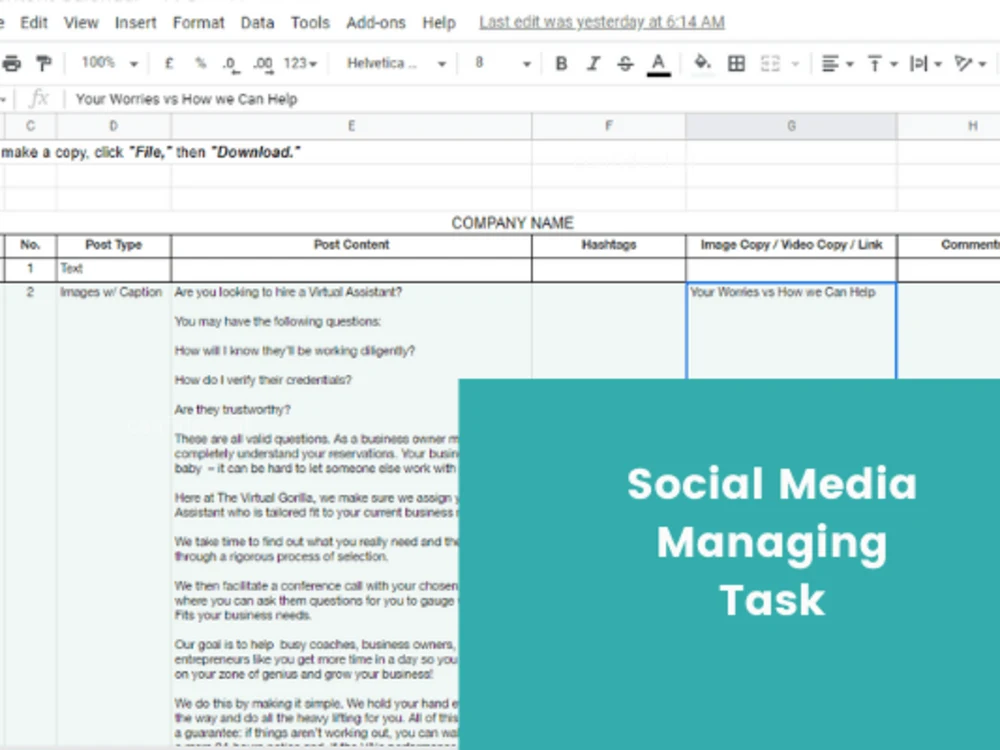Viewport: 1000px width, 750px height.
Task: Select Image Copy / Video Copy / Link header
Action: (x=791, y=245)
